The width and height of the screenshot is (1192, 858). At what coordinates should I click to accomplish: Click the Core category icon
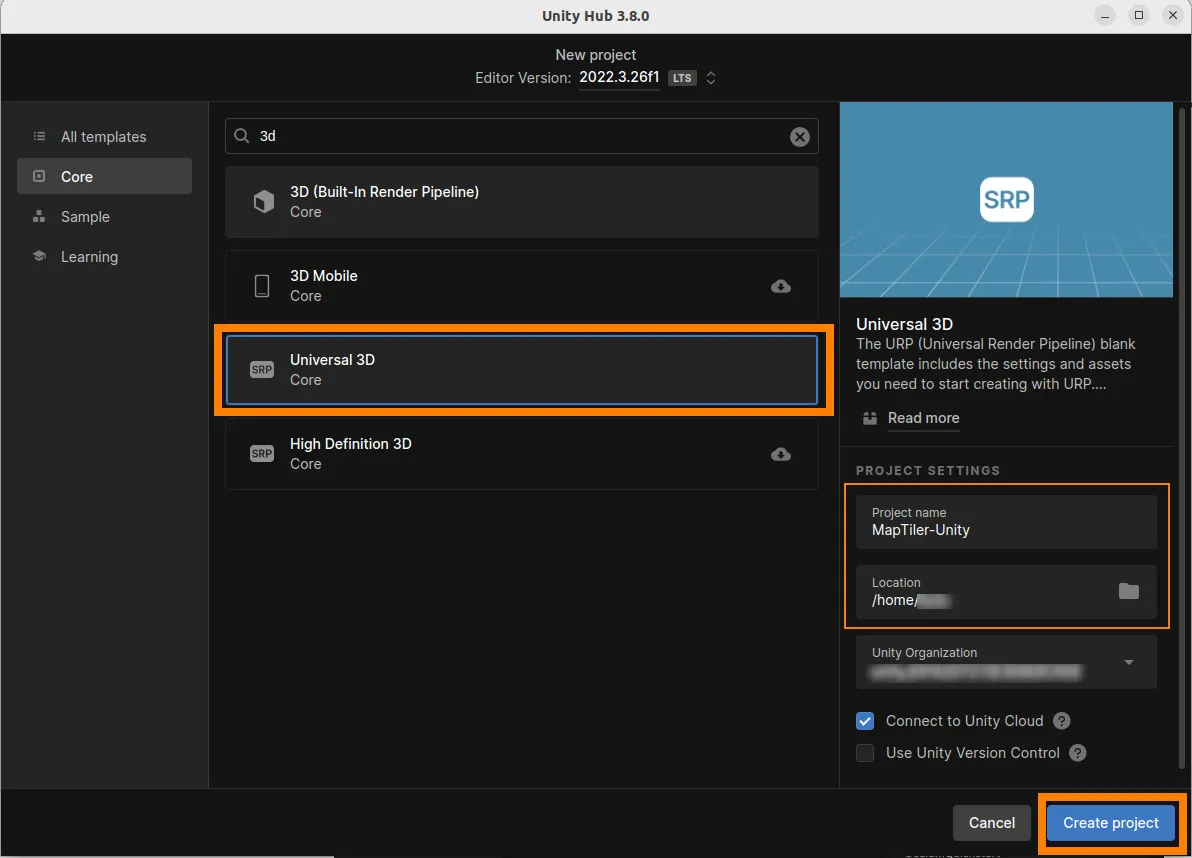[39, 176]
